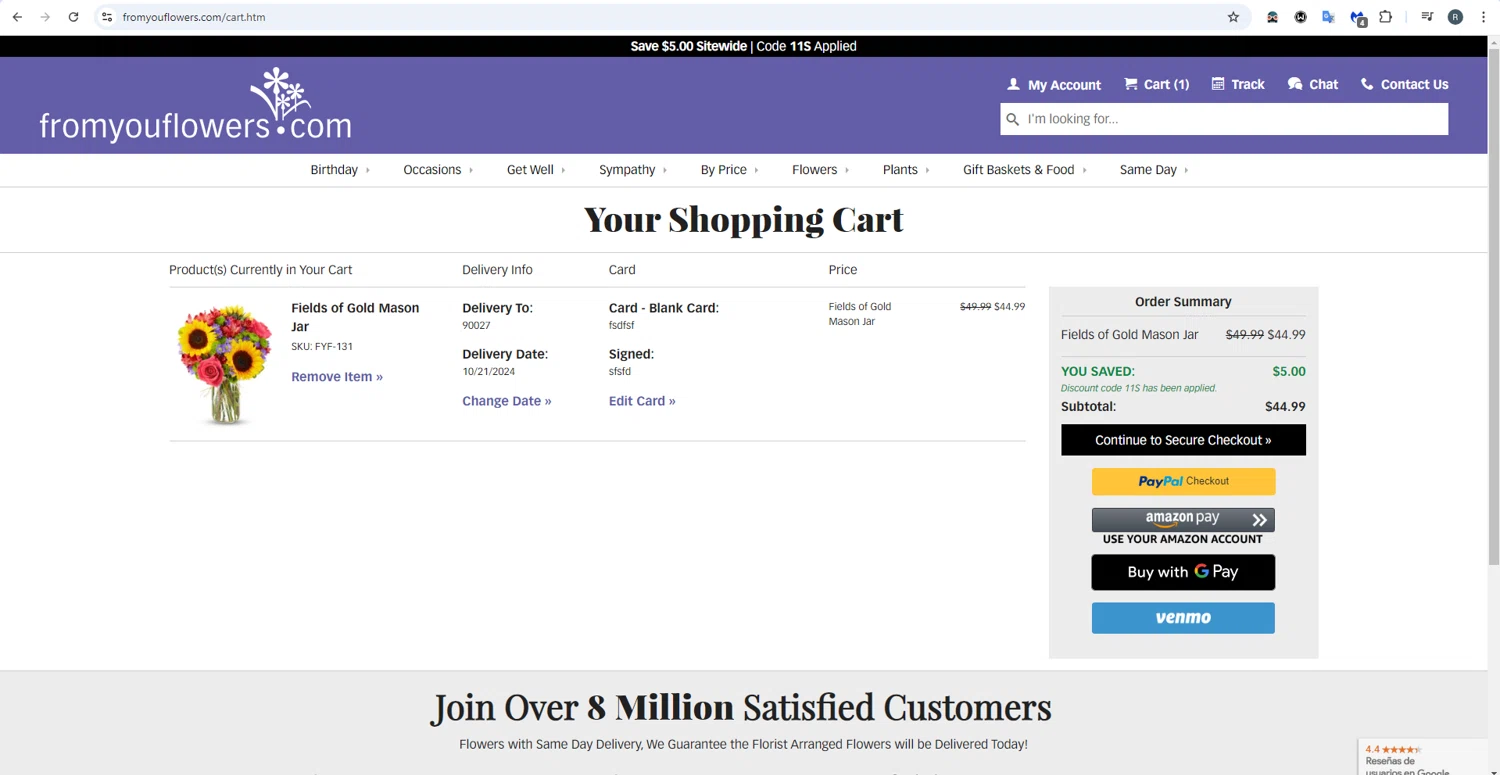The image size is (1500, 775).
Task: Expand the Sympathy menu
Action: [633, 170]
